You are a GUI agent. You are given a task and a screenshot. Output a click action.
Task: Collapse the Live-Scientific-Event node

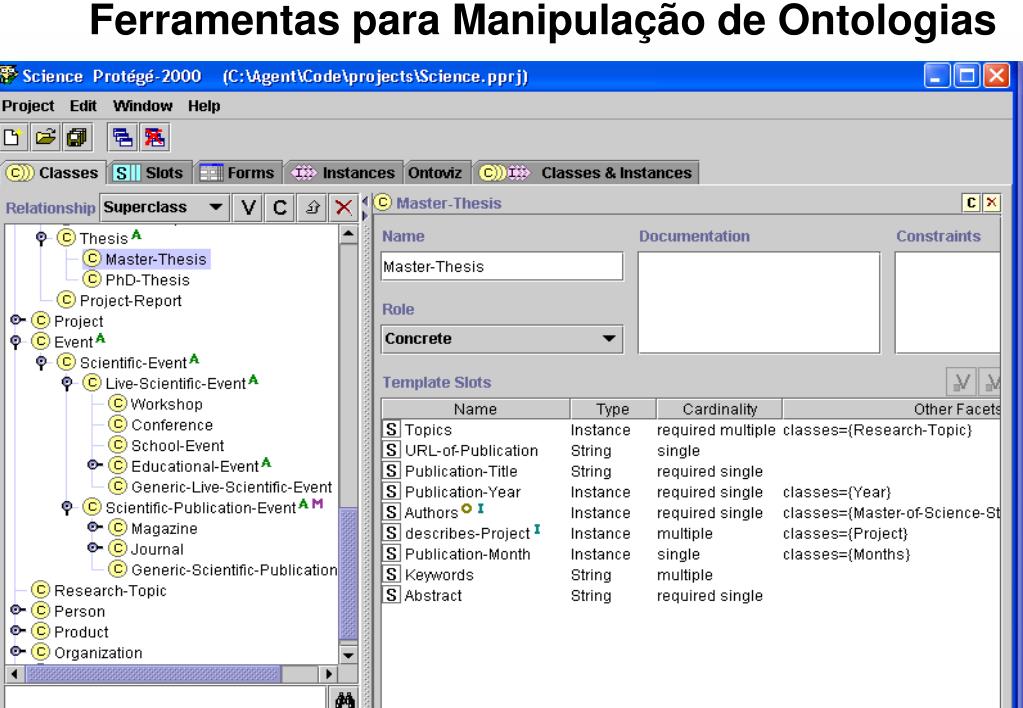(67, 383)
